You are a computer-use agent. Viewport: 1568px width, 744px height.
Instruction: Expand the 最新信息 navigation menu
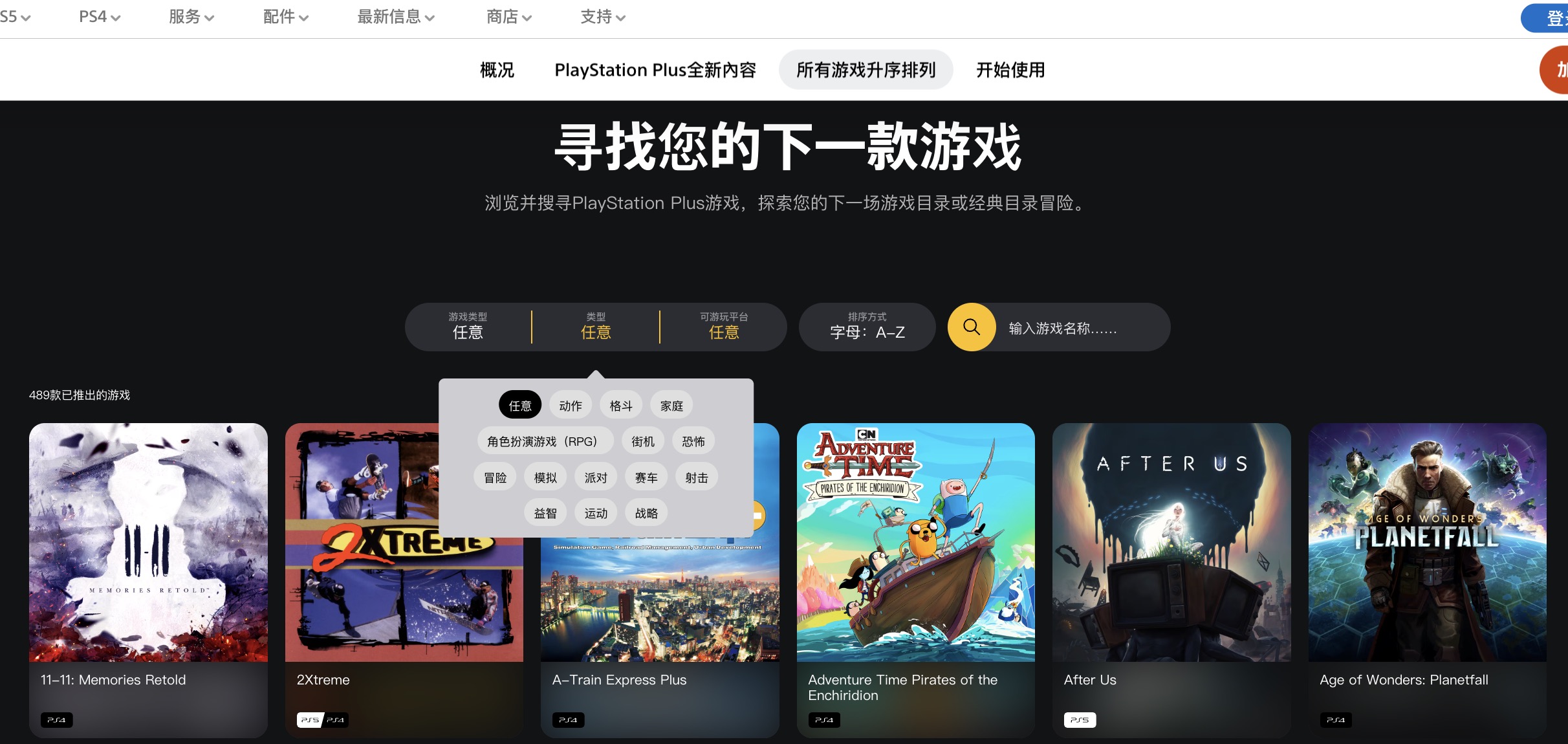pyautogui.click(x=396, y=17)
